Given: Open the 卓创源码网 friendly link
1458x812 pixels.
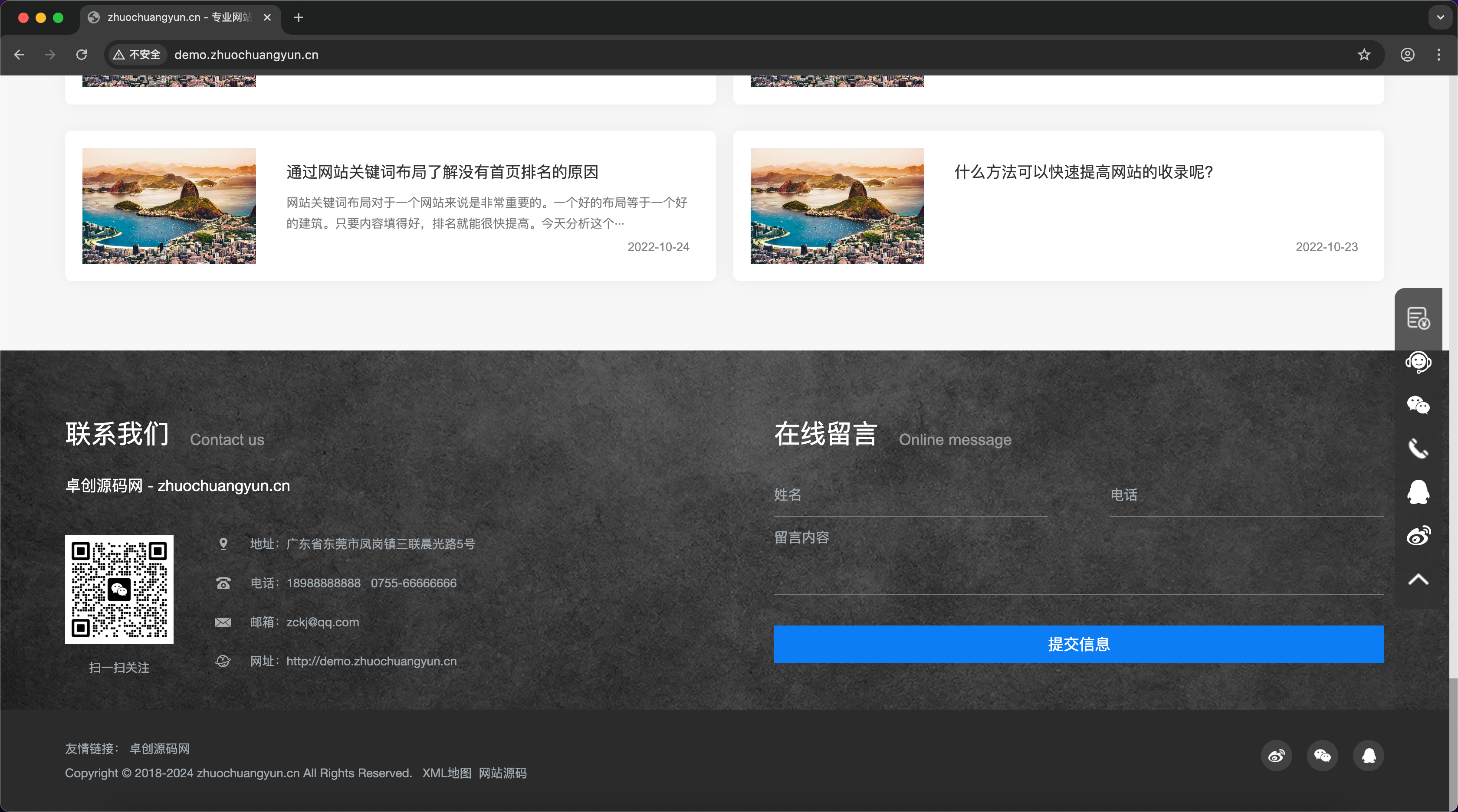Looking at the screenshot, I should click(x=160, y=749).
